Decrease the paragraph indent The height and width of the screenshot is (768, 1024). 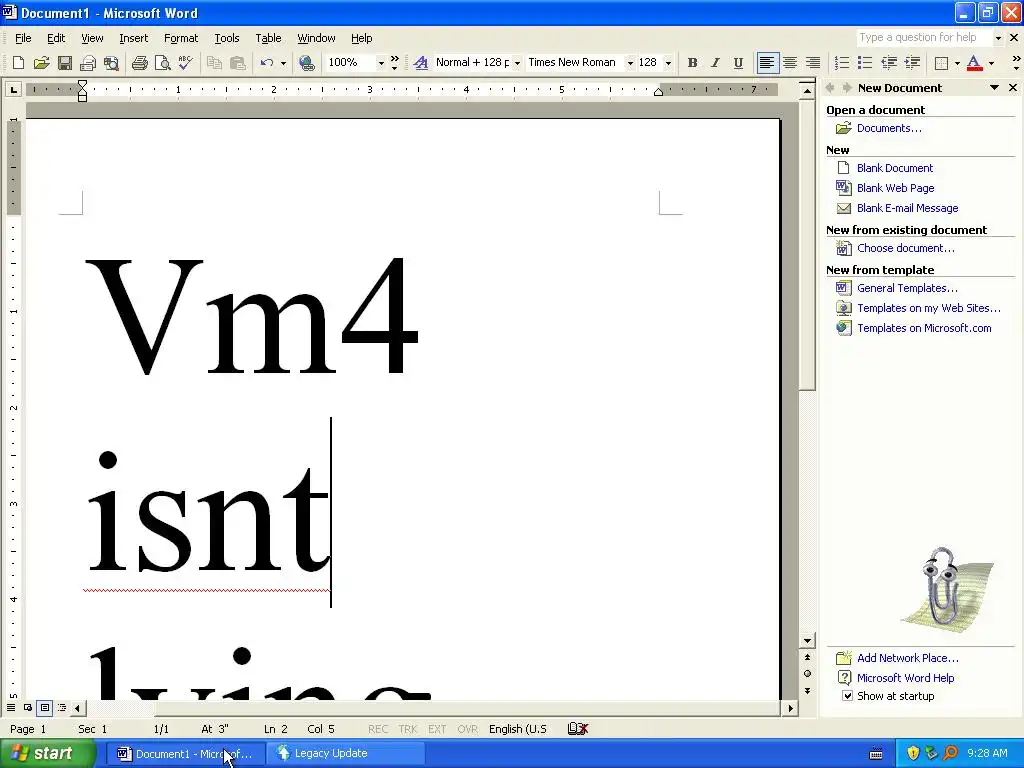pos(889,63)
